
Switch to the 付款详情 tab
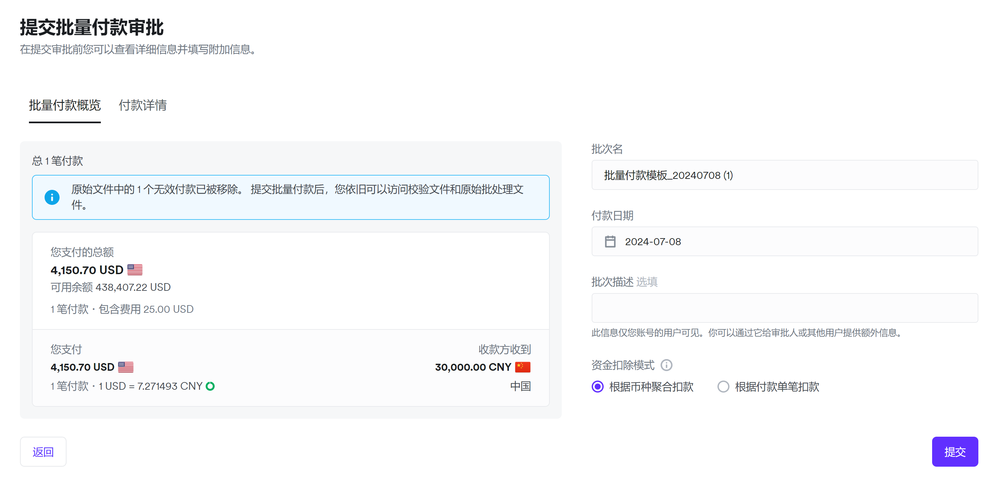pos(142,105)
